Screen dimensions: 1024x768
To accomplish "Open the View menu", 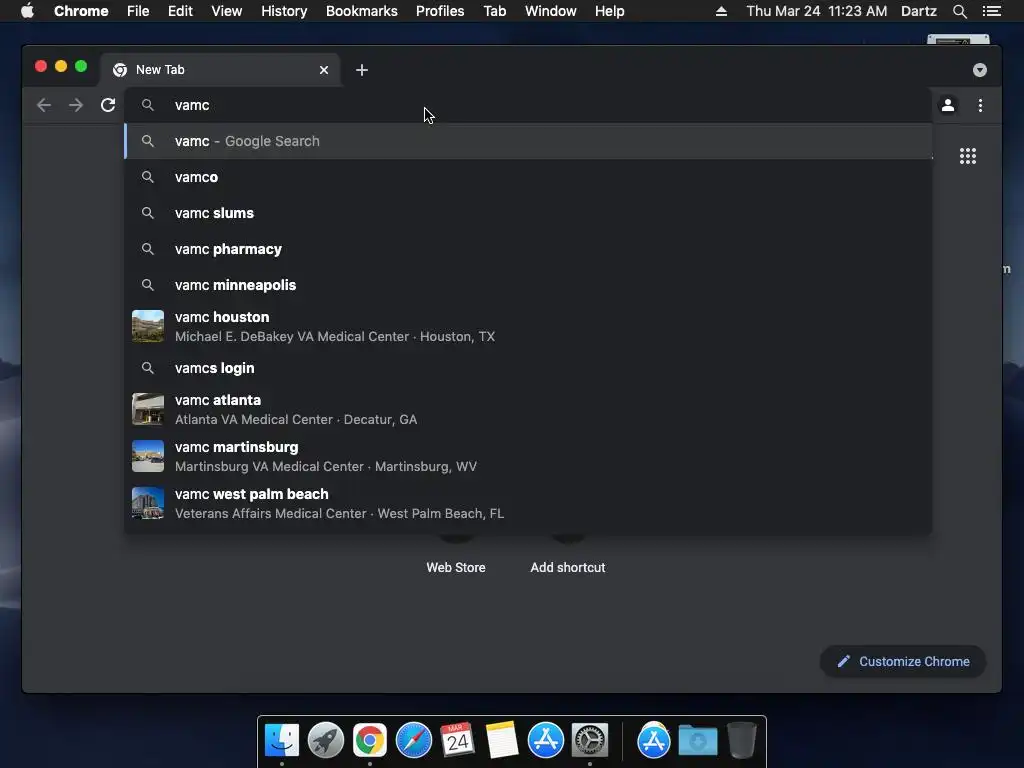I will 227,11.
